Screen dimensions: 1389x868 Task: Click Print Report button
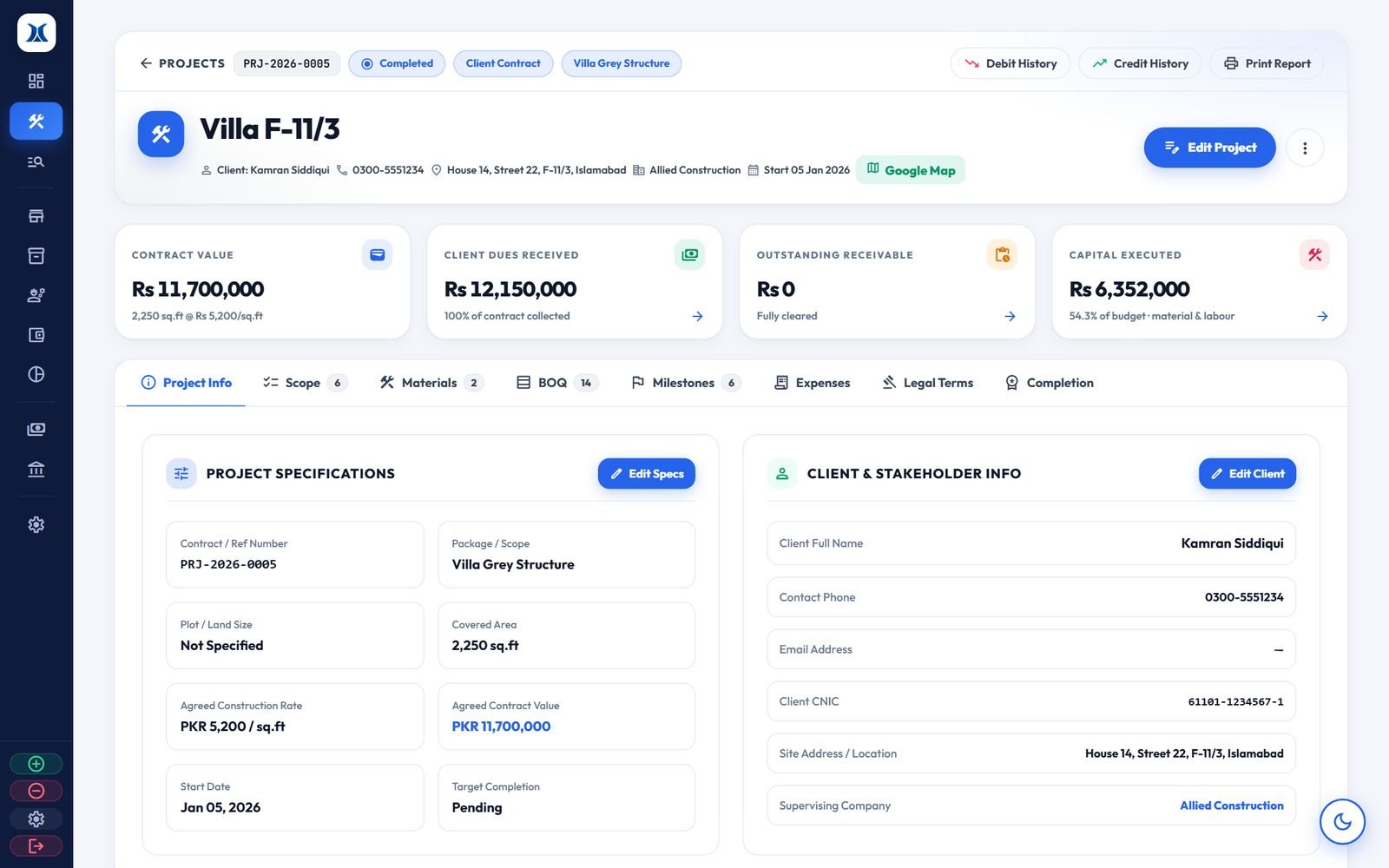pyautogui.click(x=1267, y=63)
